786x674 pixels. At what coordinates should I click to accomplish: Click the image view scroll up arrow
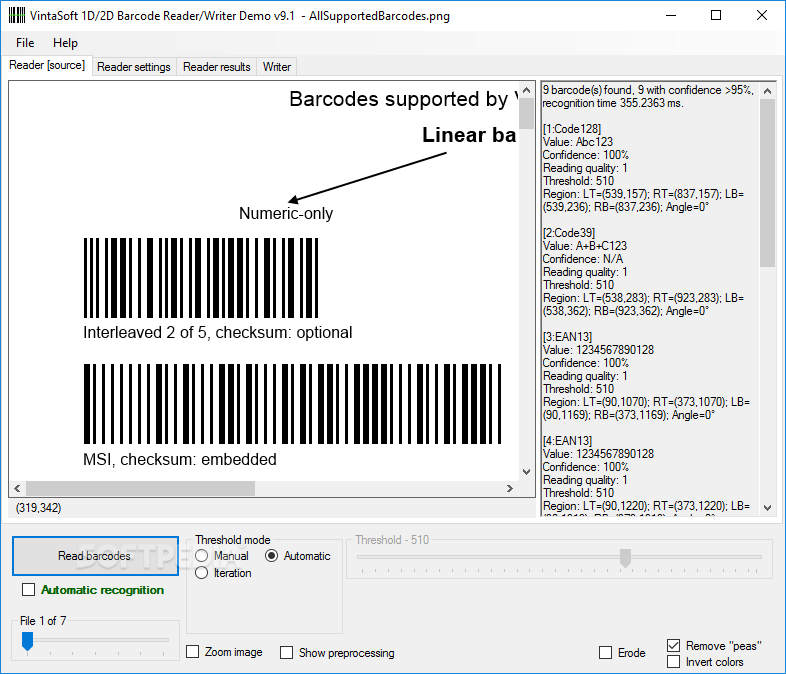pyautogui.click(x=526, y=90)
